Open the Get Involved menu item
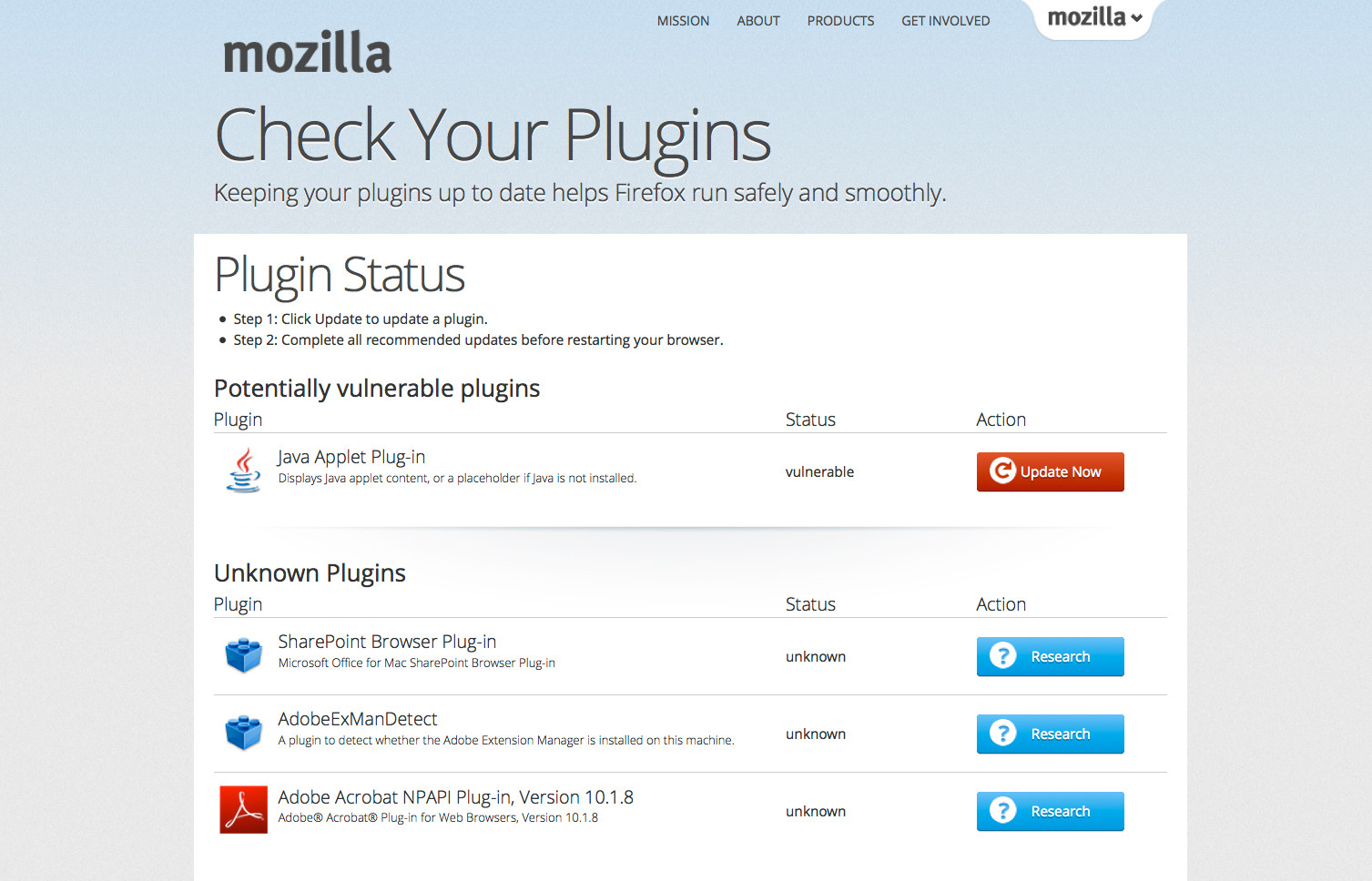 click(945, 21)
